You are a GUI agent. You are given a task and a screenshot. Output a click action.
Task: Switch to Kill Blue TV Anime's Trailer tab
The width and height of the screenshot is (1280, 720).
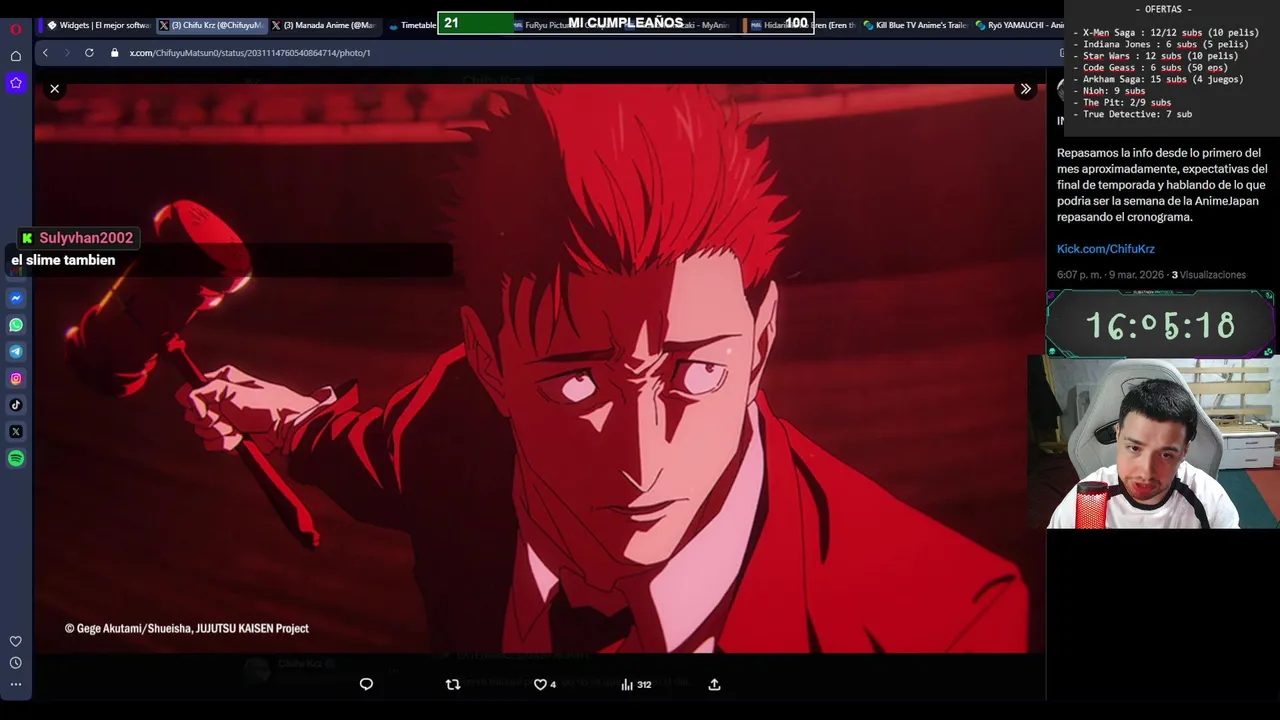coord(915,25)
